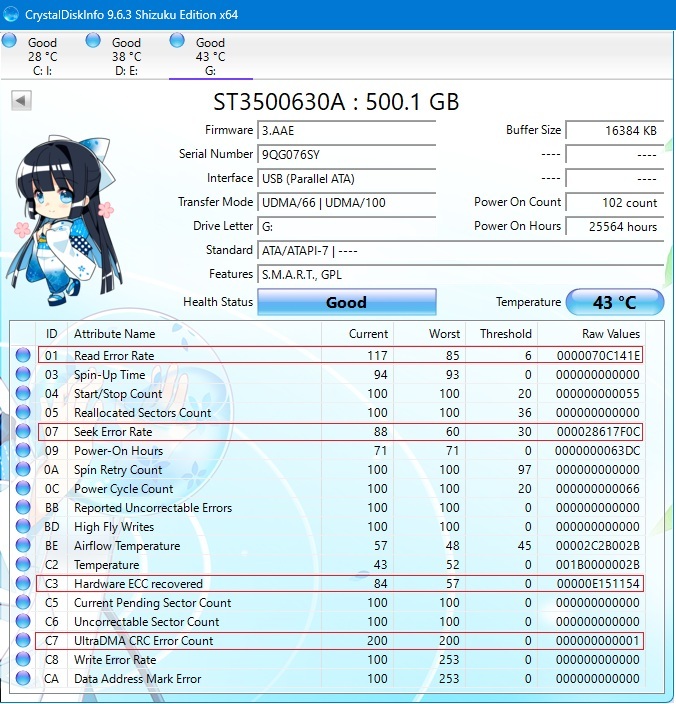Select the D: E: disk tab
This screenshot has height=704, width=676.
tap(126, 56)
